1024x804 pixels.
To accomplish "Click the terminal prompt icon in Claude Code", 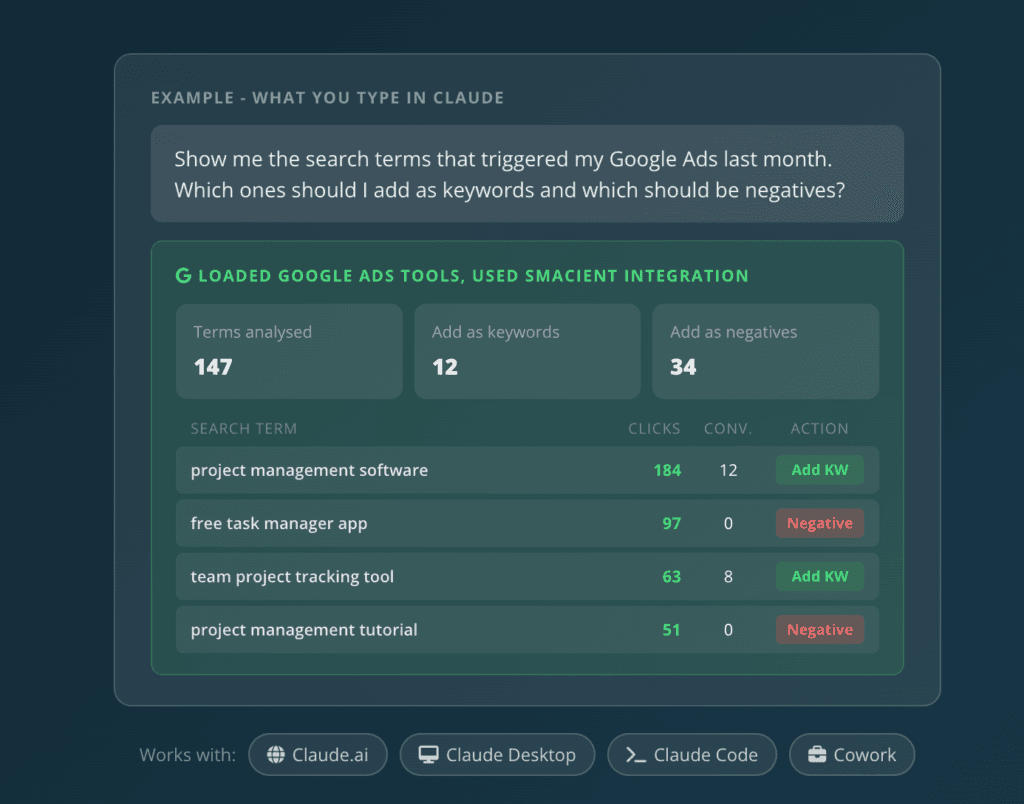I will [x=635, y=755].
